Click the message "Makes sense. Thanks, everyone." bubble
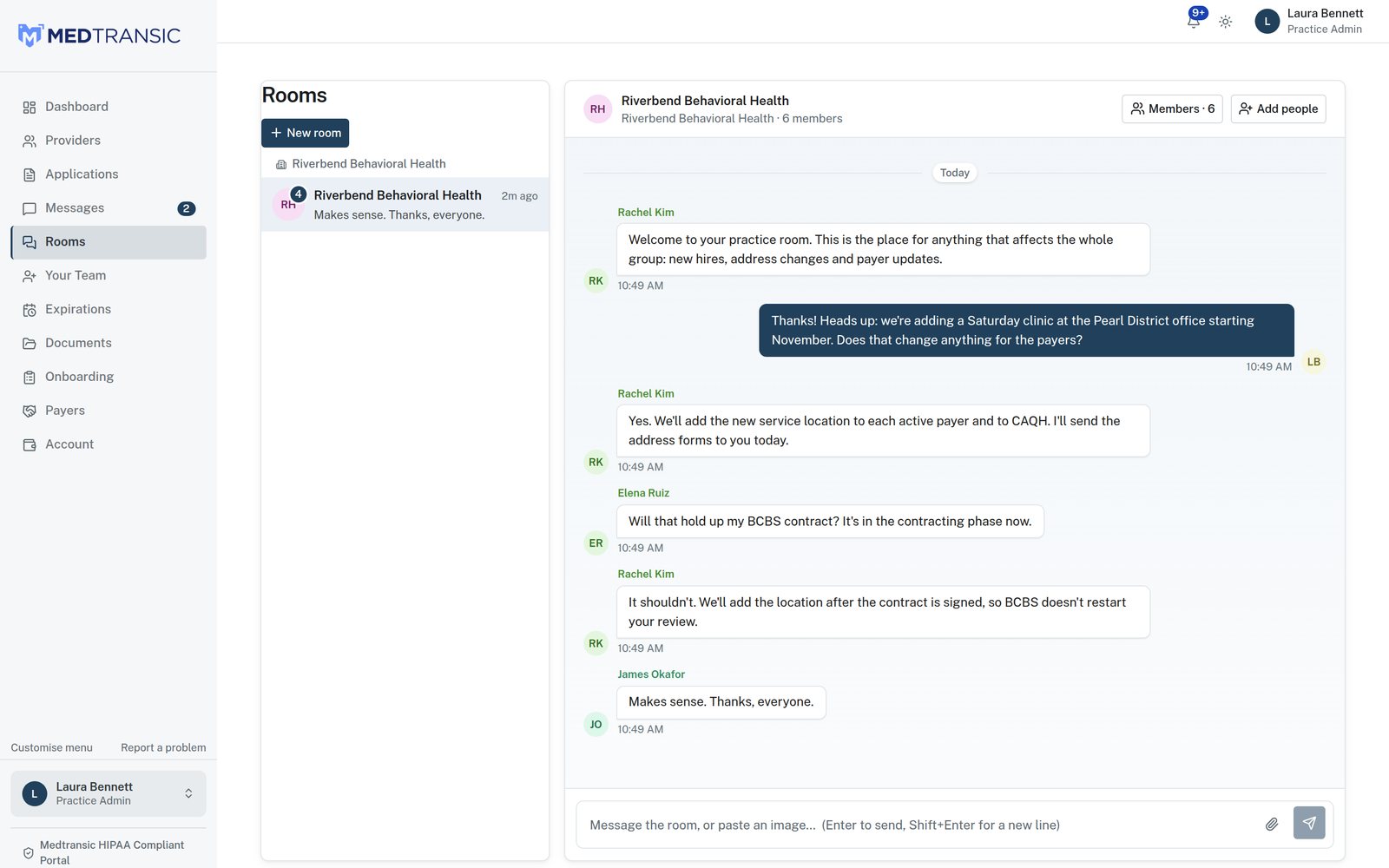1389x868 pixels. [x=721, y=702]
